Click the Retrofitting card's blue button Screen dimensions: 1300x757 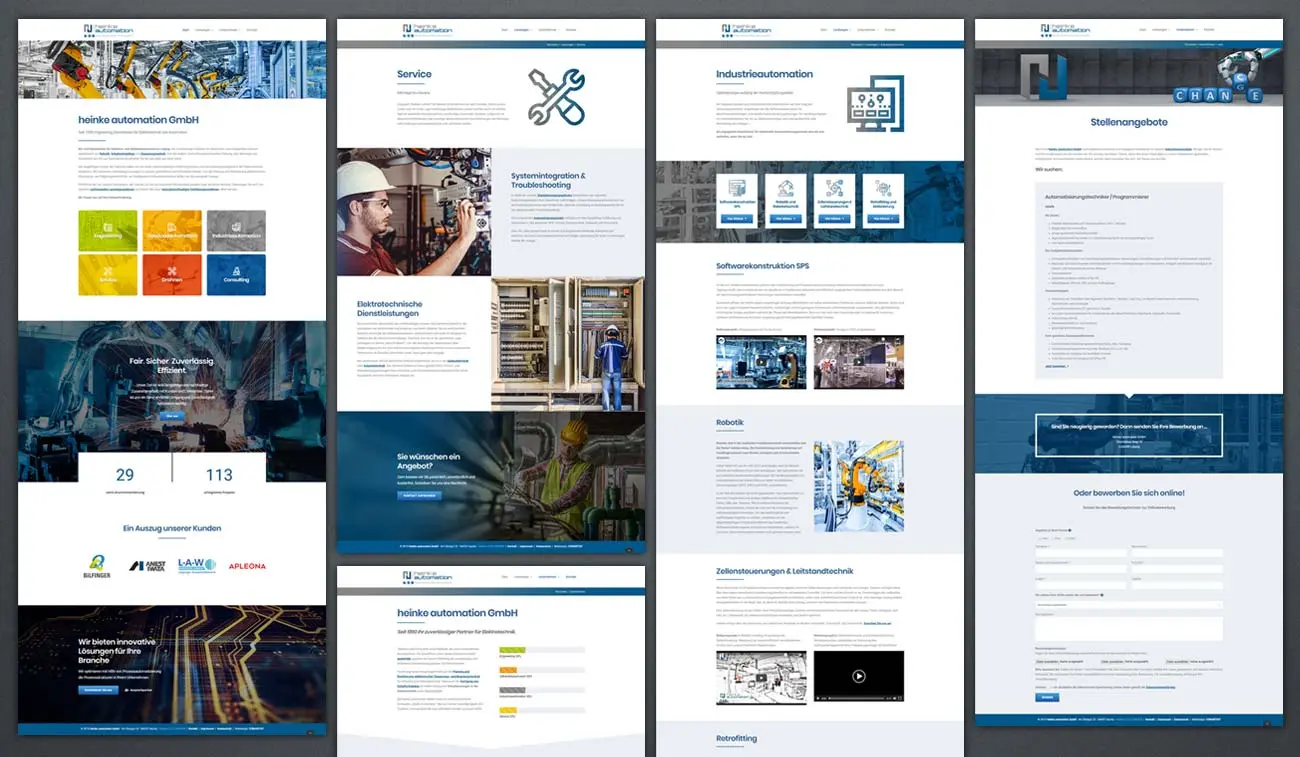(x=883, y=218)
